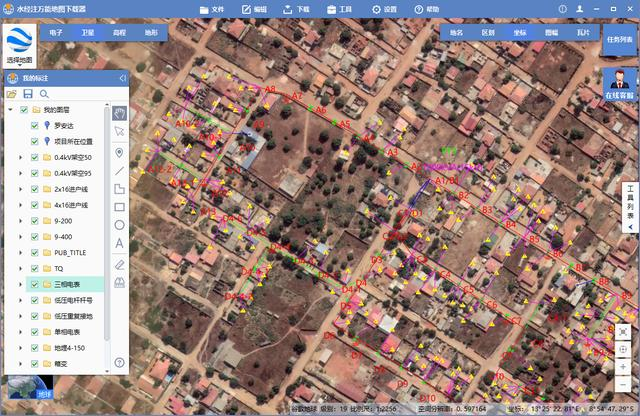Open the annotation panel help question mark

pyautogui.click(x=119, y=363)
